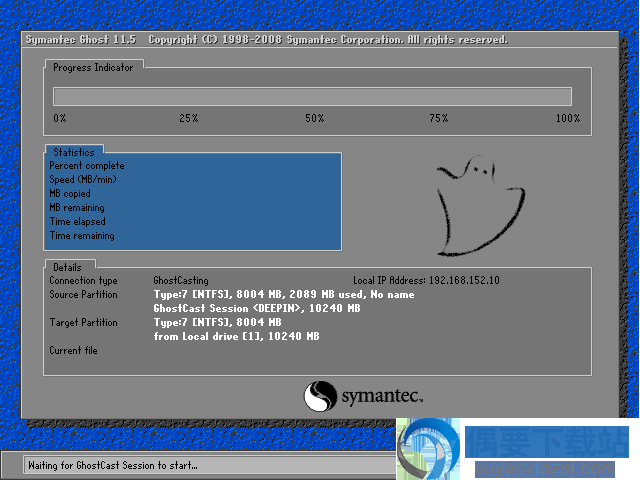This screenshot has height=480, width=640.
Task: Click the 'MB remaining' statistics row
Action: pyautogui.click(x=77, y=208)
